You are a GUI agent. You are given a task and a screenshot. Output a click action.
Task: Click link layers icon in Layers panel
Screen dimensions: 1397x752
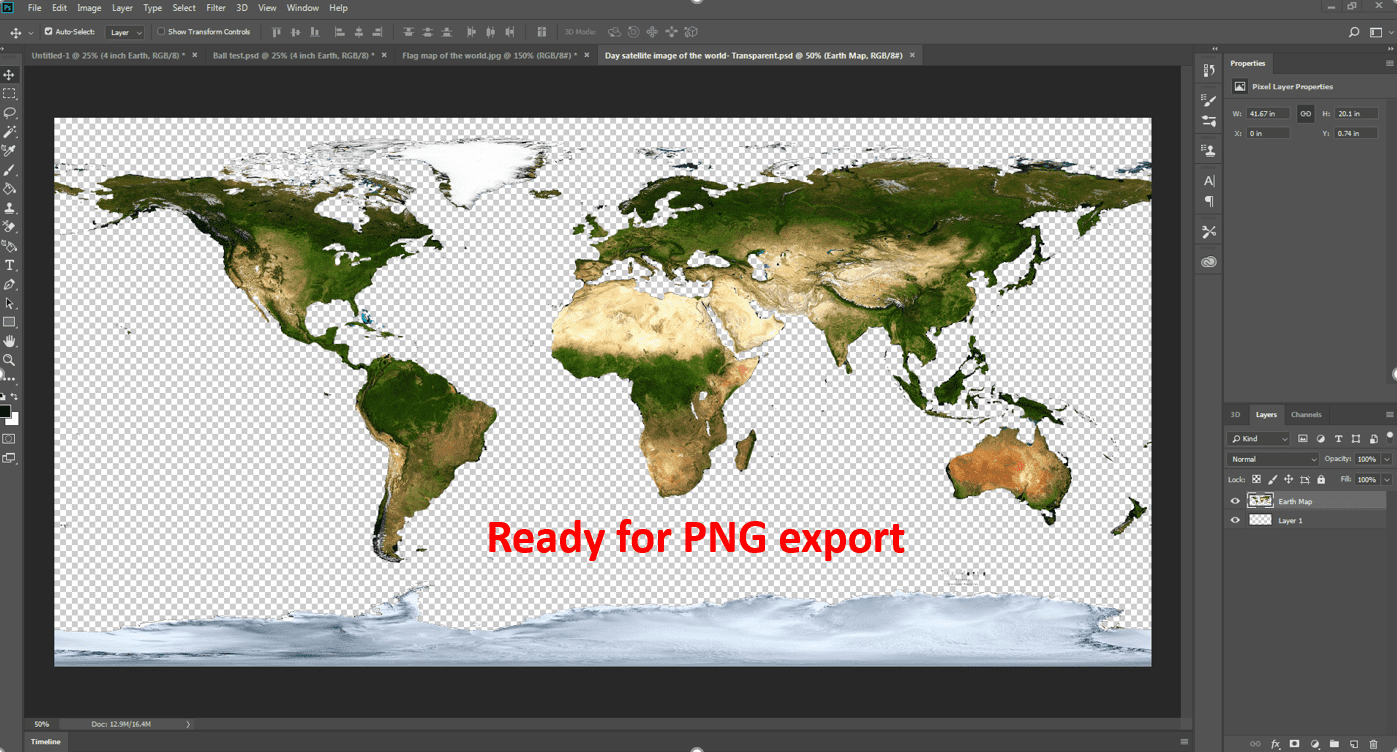click(1255, 744)
